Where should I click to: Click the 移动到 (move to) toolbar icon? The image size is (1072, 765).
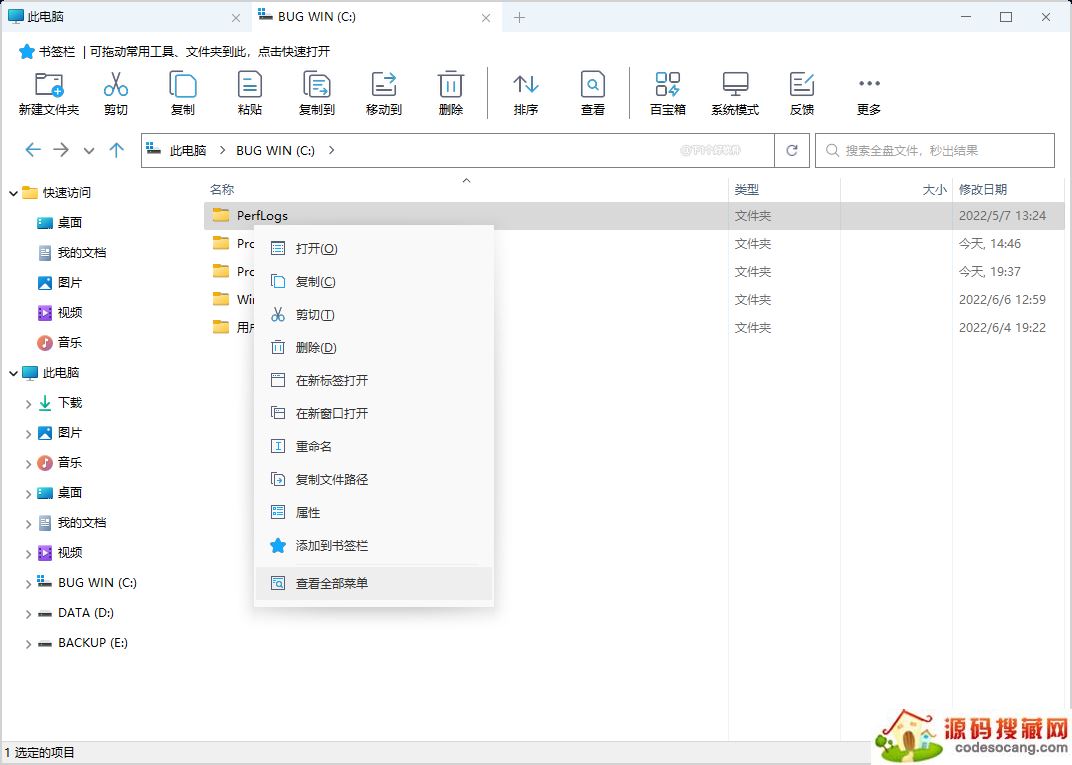pos(383,85)
